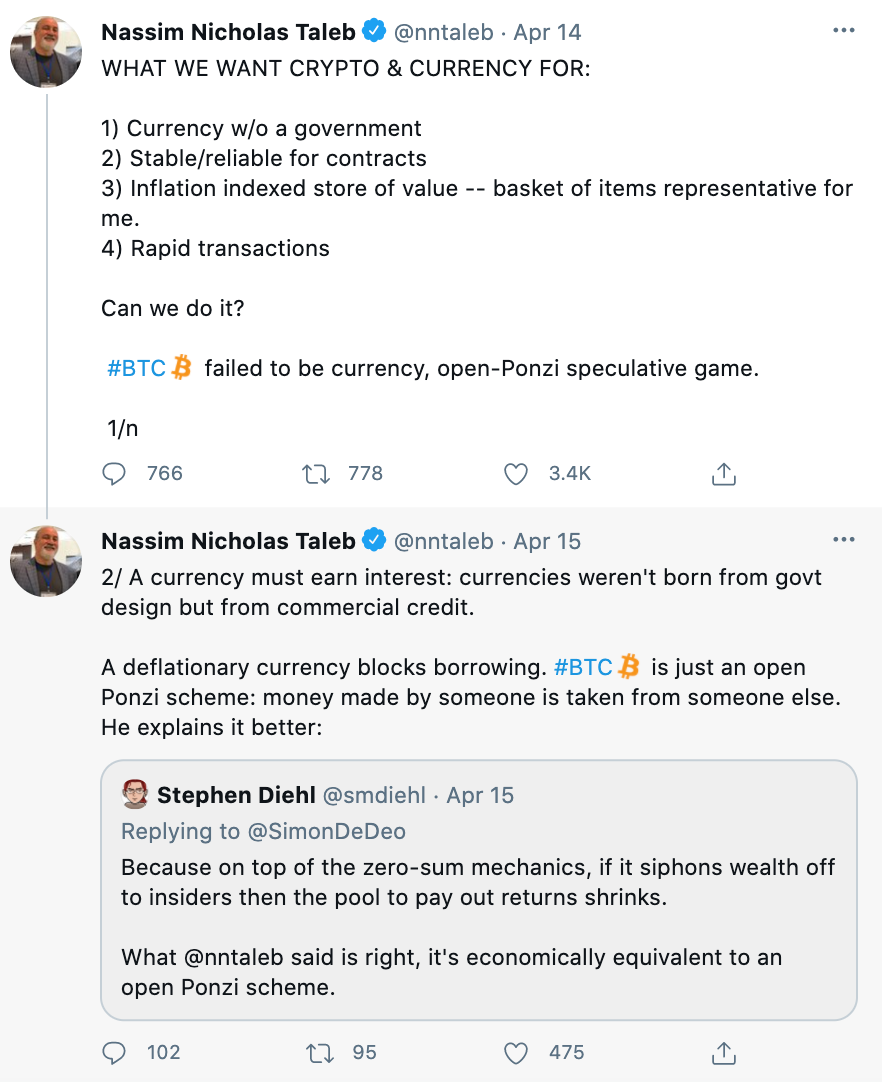
Task: Share the first tweet via the share icon
Action: pos(723,473)
